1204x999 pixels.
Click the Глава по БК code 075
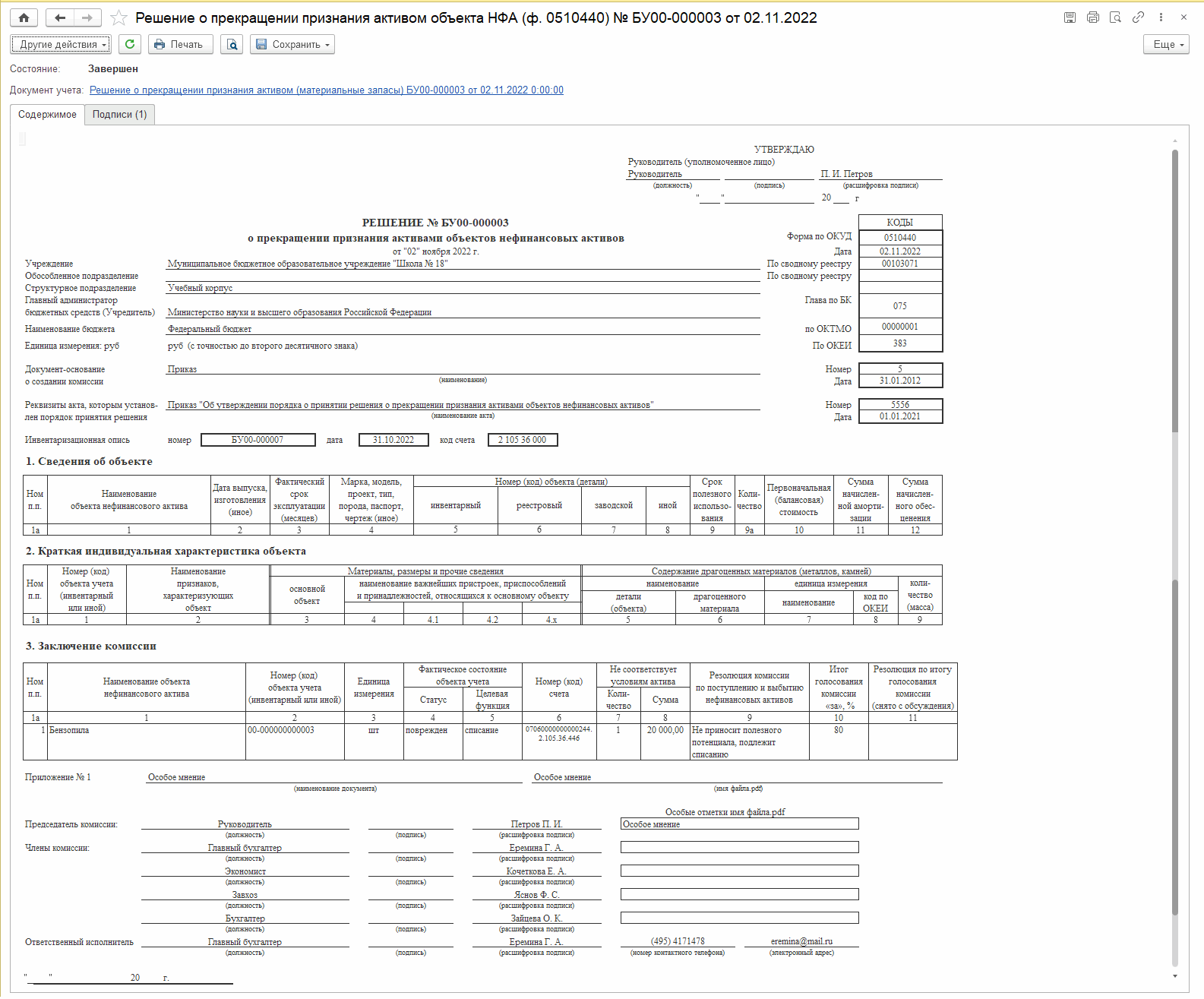900,306
